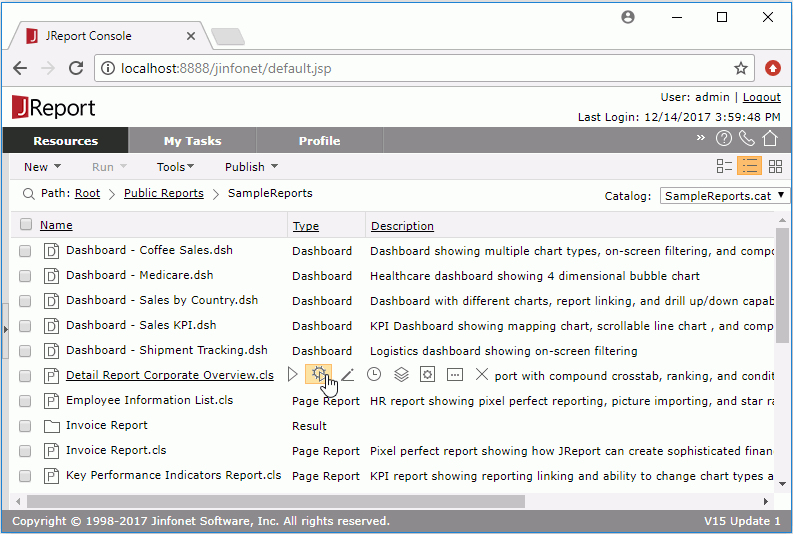The image size is (793, 534).
Task: Expand the collapsed left side panel arrow
Action: (x=6, y=330)
